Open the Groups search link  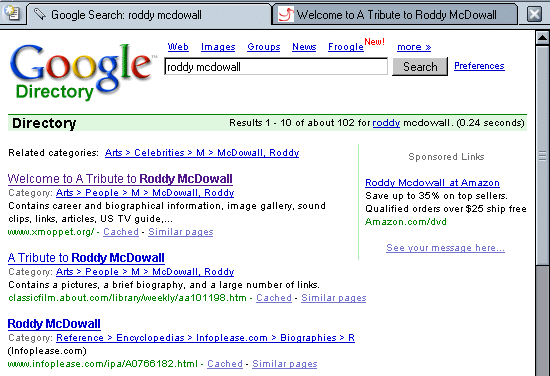point(263,47)
